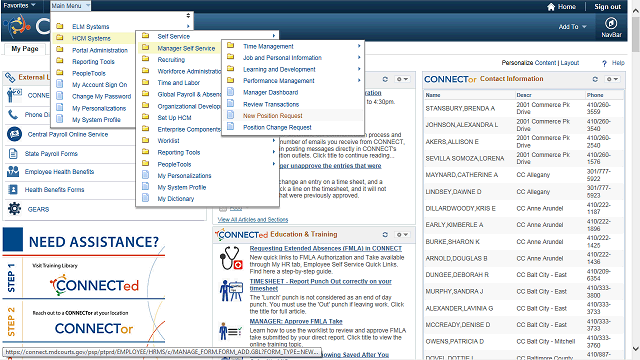The width and height of the screenshot is (640, 360).
Task: Select Change My Password menu item
Action: (x=101, y=96)
